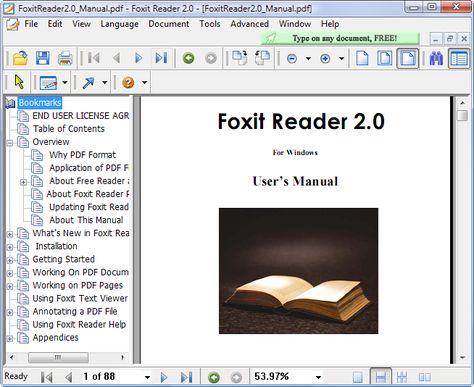Open Why PDF Format bookmark
The width and height of the screenshot is (474, 387).
pyautogui.click(x=82, y=155)
